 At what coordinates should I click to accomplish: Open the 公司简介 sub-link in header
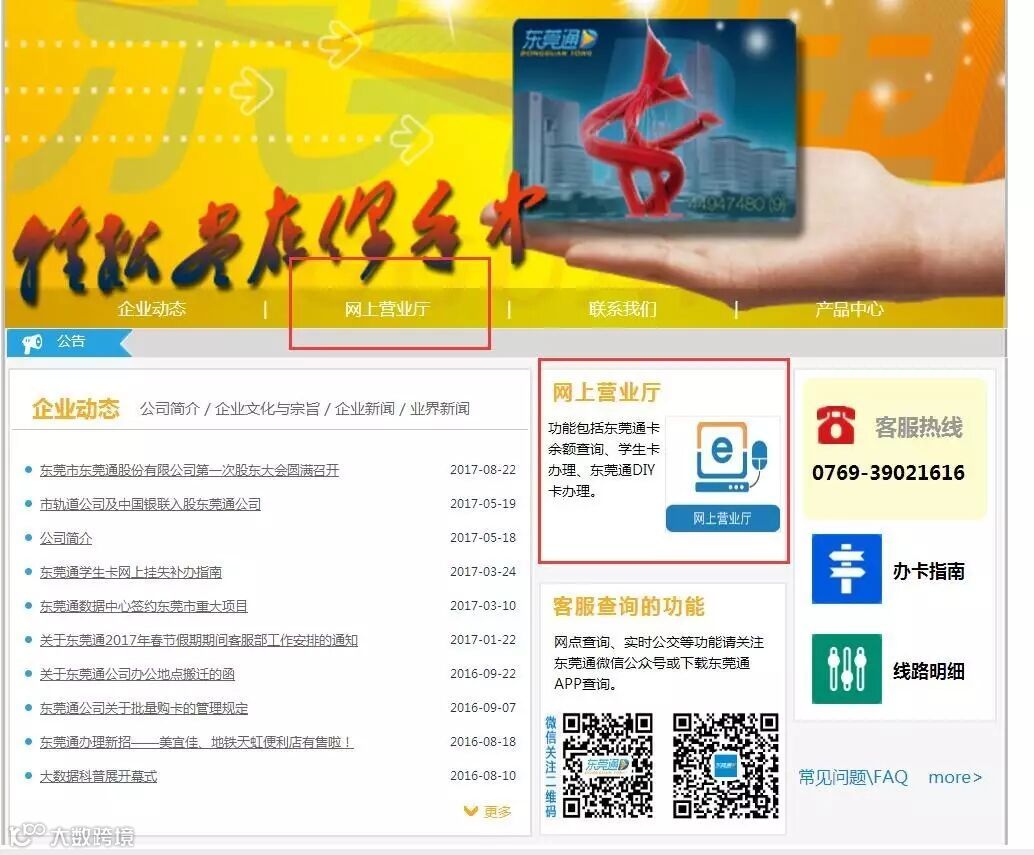click(x=169, y=409)
